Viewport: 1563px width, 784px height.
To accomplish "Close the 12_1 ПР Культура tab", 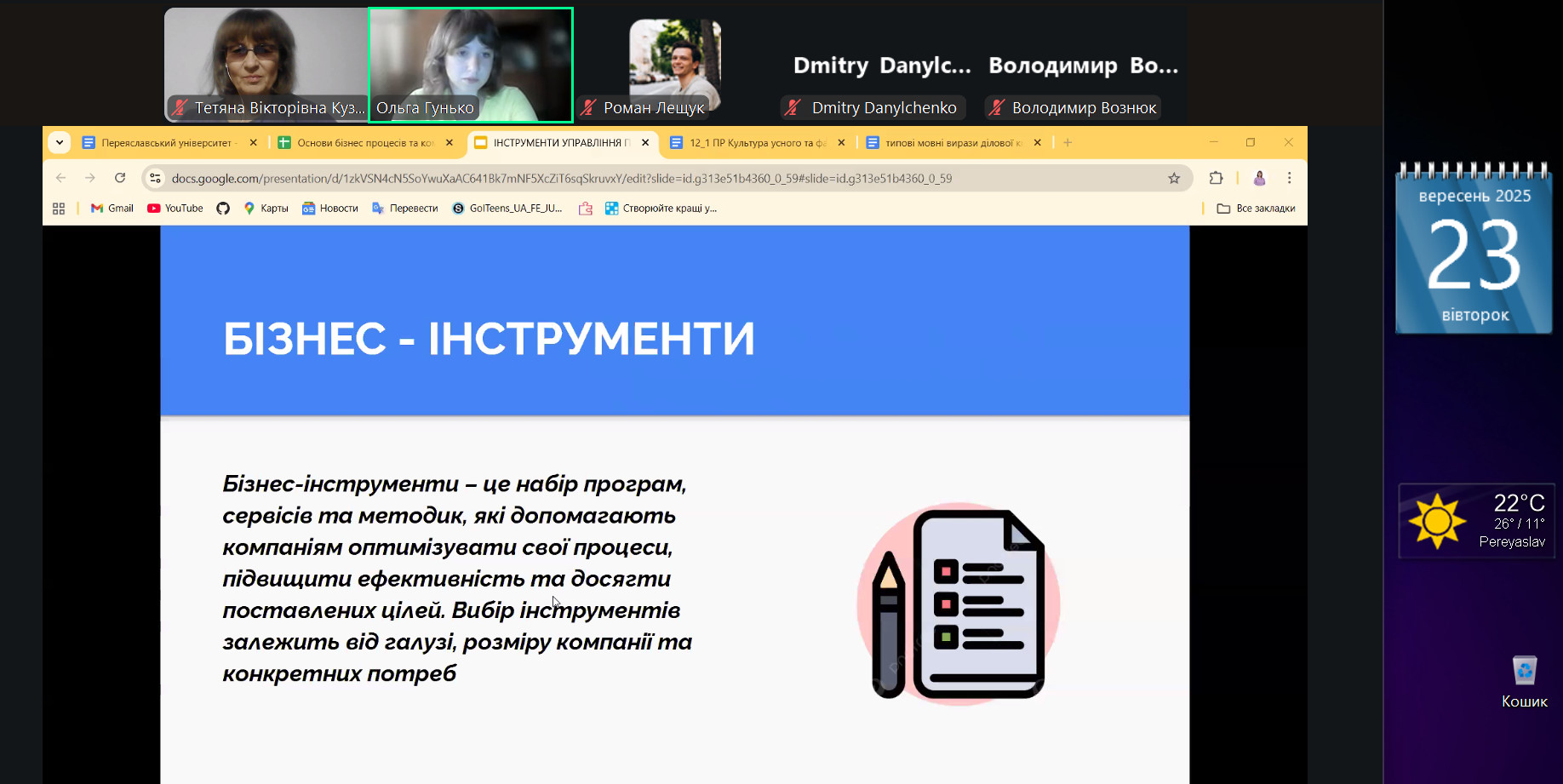I will coord(841,143).
